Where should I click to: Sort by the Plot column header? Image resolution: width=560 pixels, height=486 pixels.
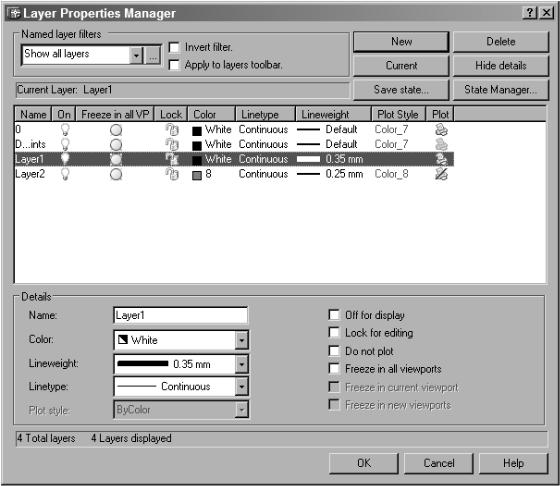click(440, 114)
